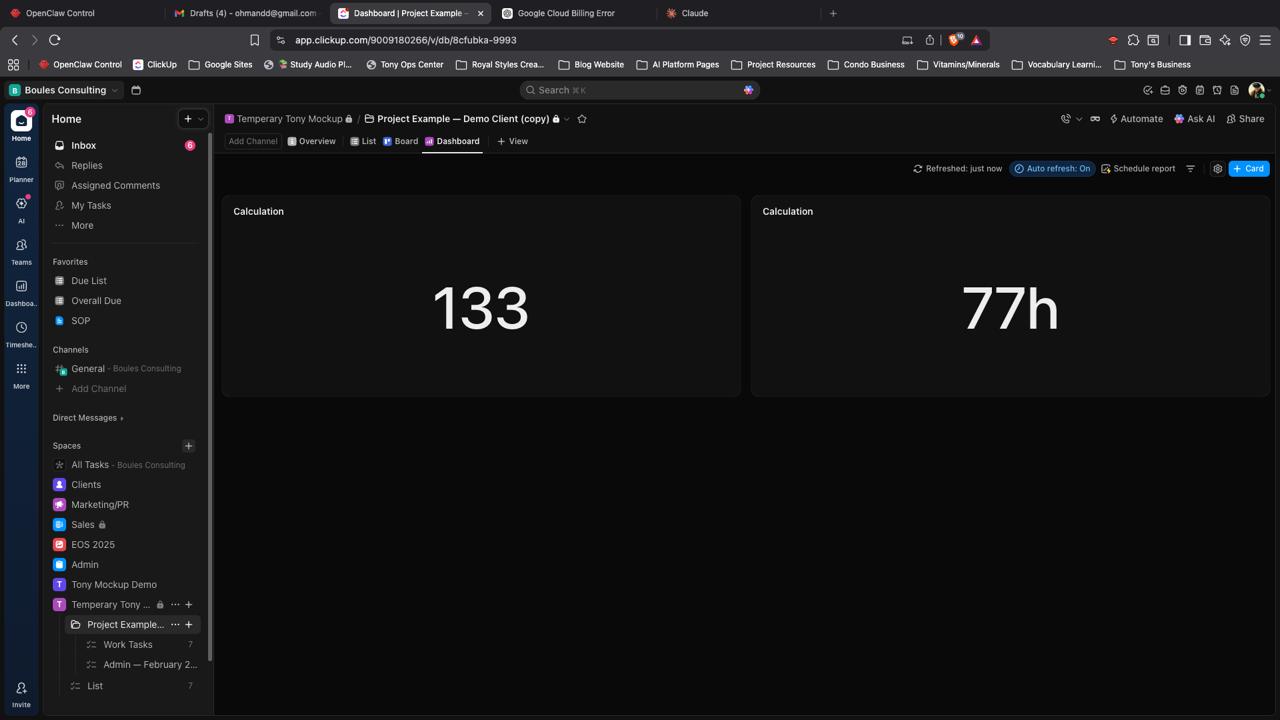Toggle Auto refresh off

1052,169
